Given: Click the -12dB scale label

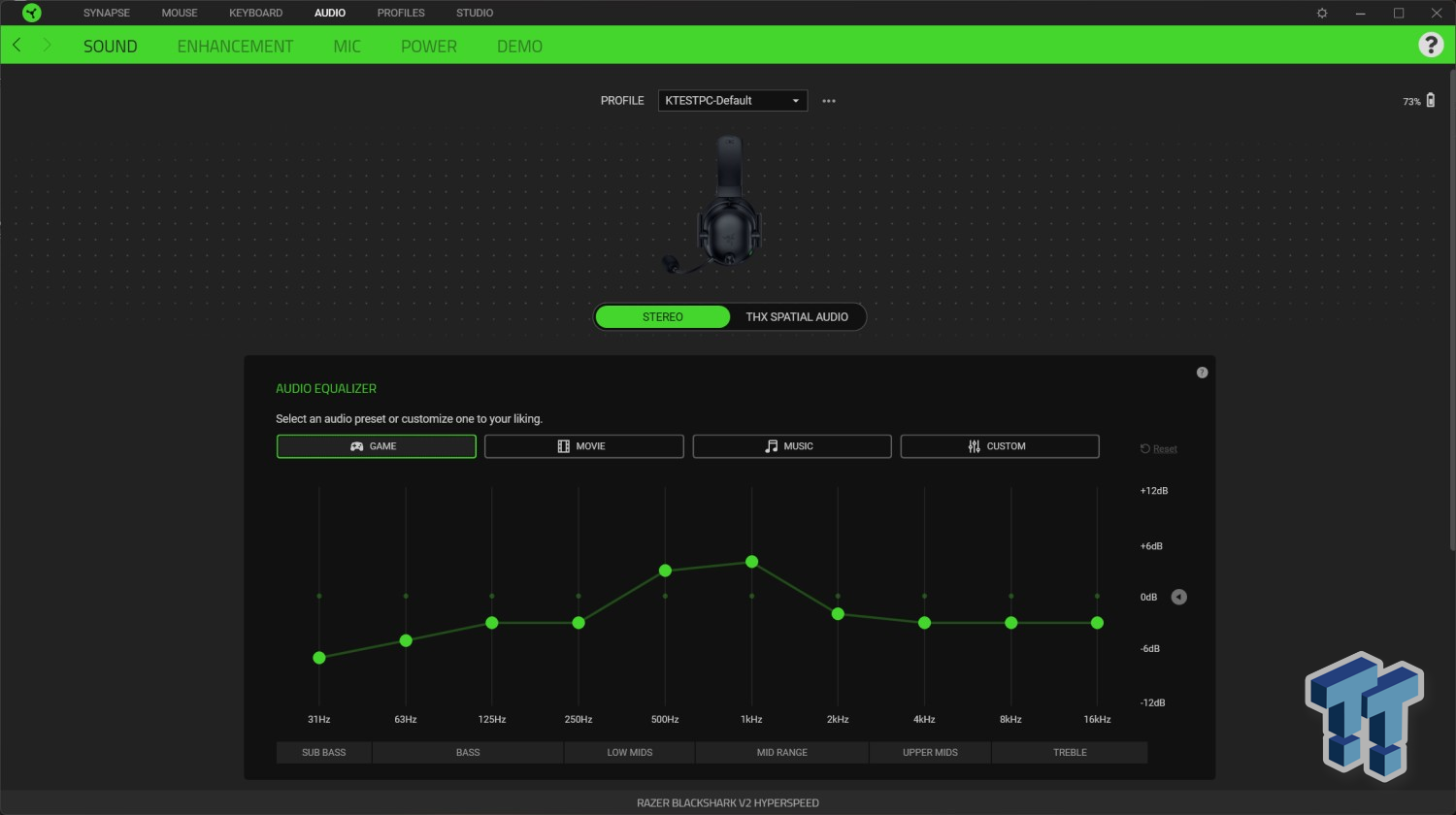Looking at the screenshot, I should pos(1153,702).
